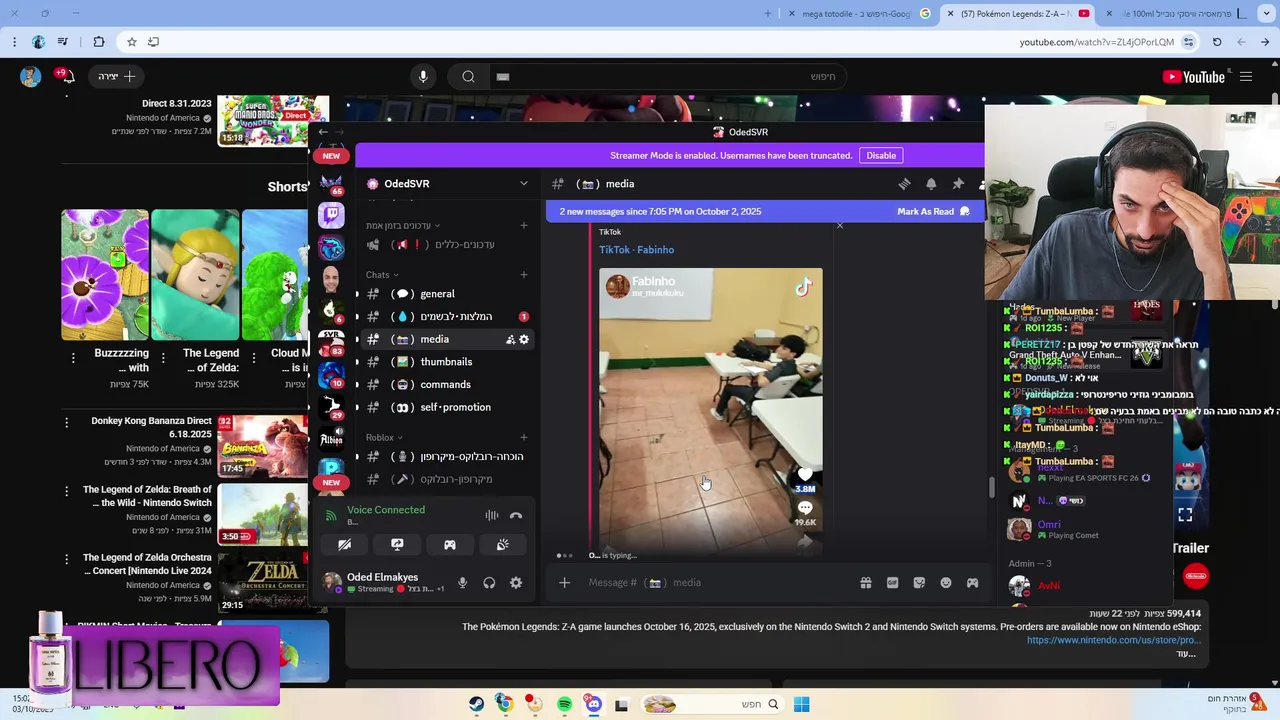This screenshot has height=720, width=1280.
Task: Bookmark page with star icon
Action: [x=131, y=42]
